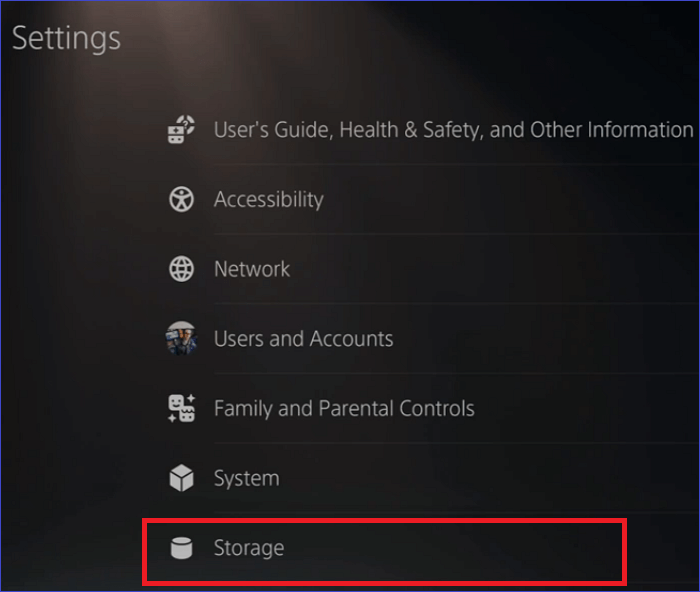Click the Network globe icon
Image resolution: width=700 pixels, height=592 pixels.
pyautogui.click(x=181, y=269)
